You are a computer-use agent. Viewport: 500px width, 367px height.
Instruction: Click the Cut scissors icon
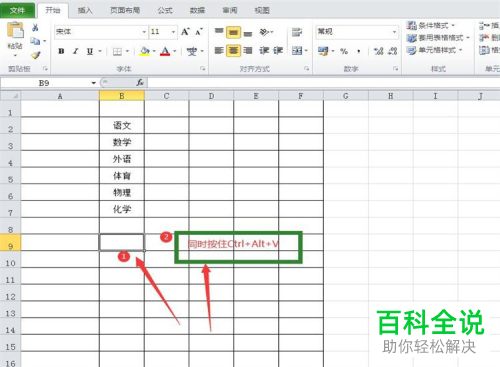tap(35, 28)
